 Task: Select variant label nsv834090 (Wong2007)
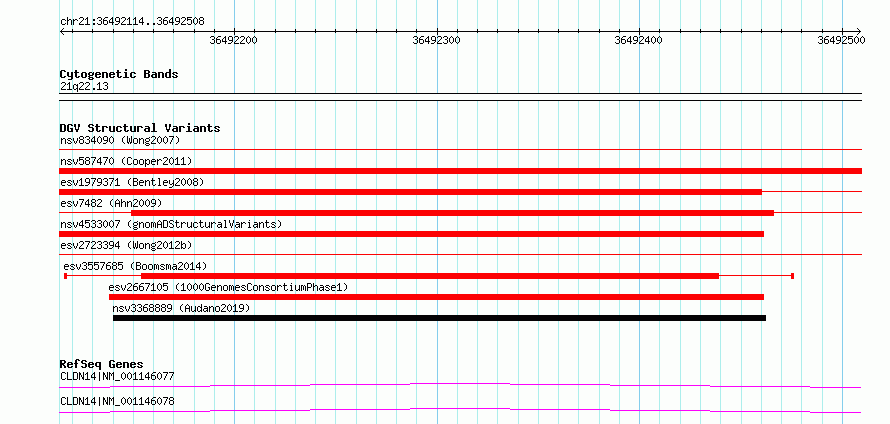(120, 140)
